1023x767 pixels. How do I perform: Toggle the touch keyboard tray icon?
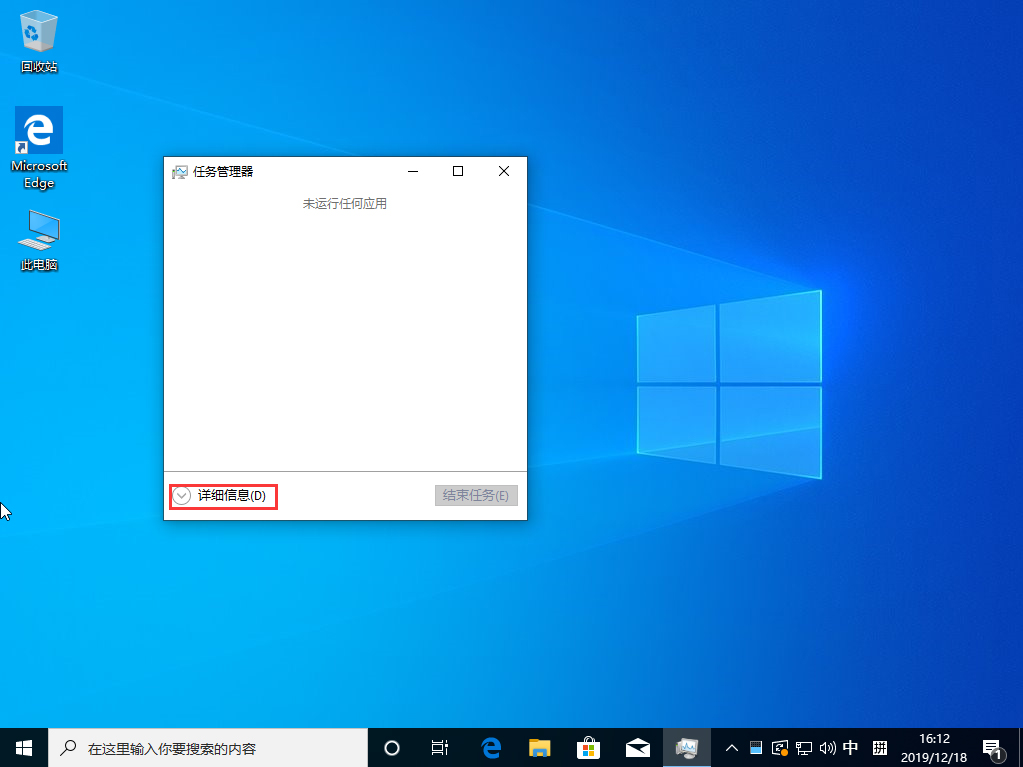756,747
